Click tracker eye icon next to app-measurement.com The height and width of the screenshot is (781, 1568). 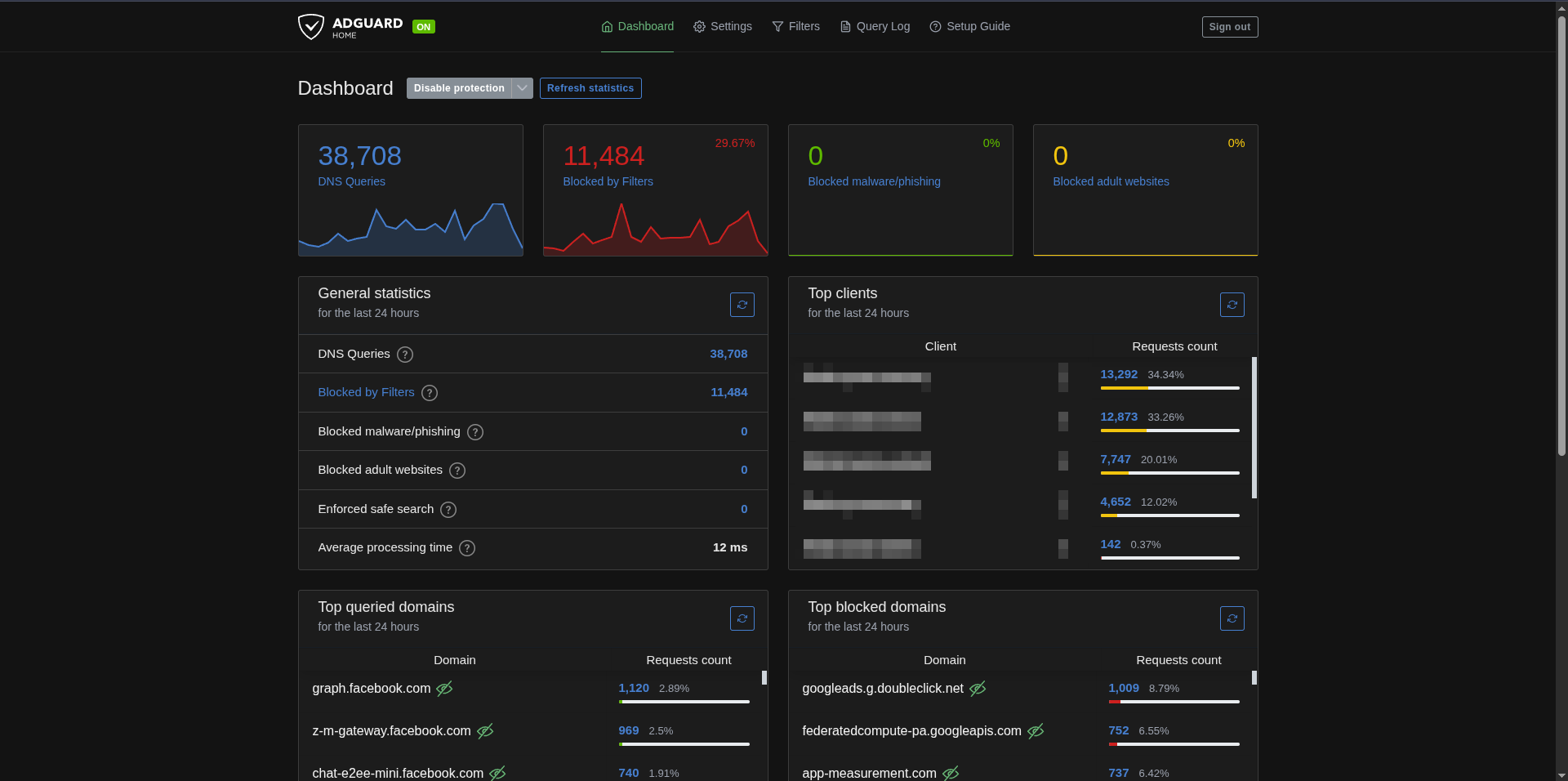[951, 773]
